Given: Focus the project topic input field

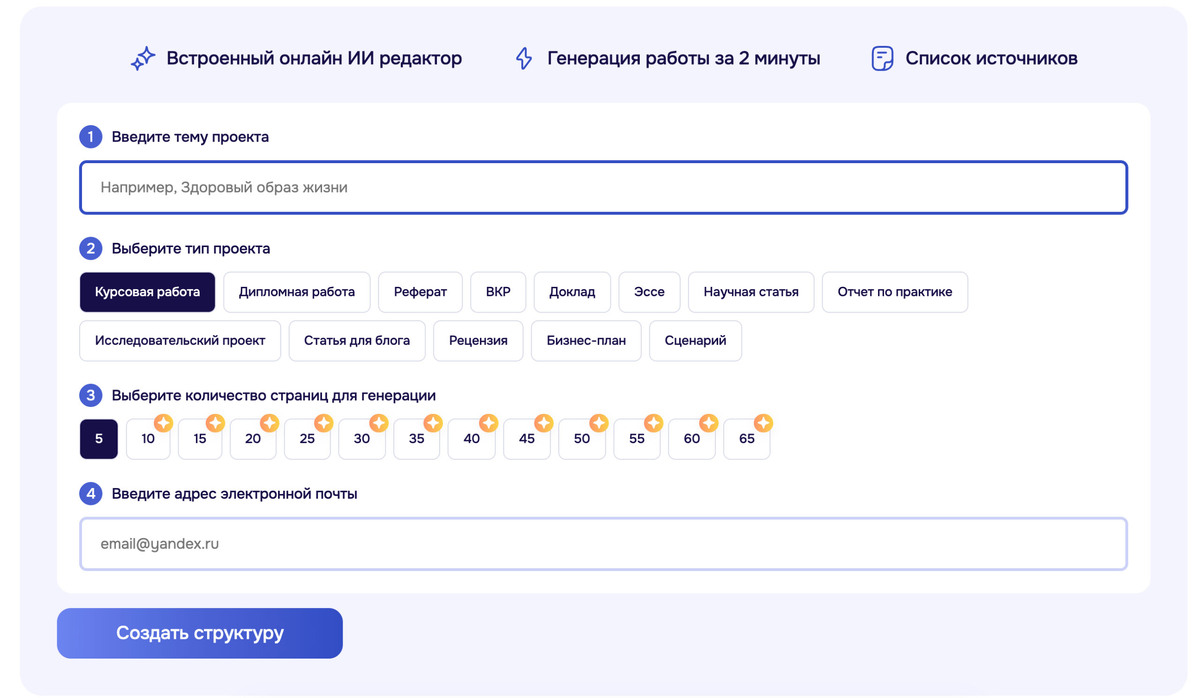Looking at the screenshot, I should pos(603,187).
